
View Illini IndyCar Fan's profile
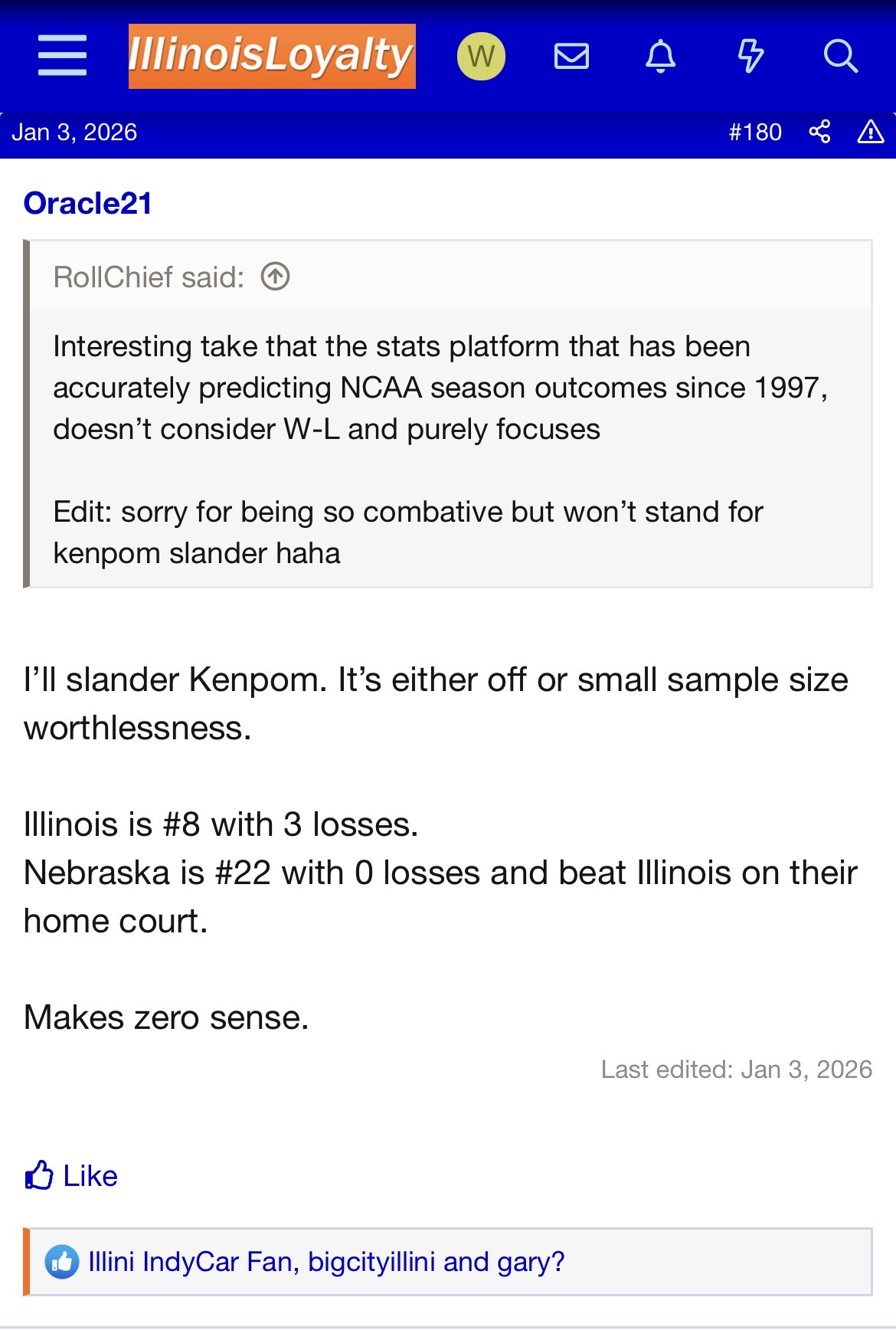tap(189, 1262)
